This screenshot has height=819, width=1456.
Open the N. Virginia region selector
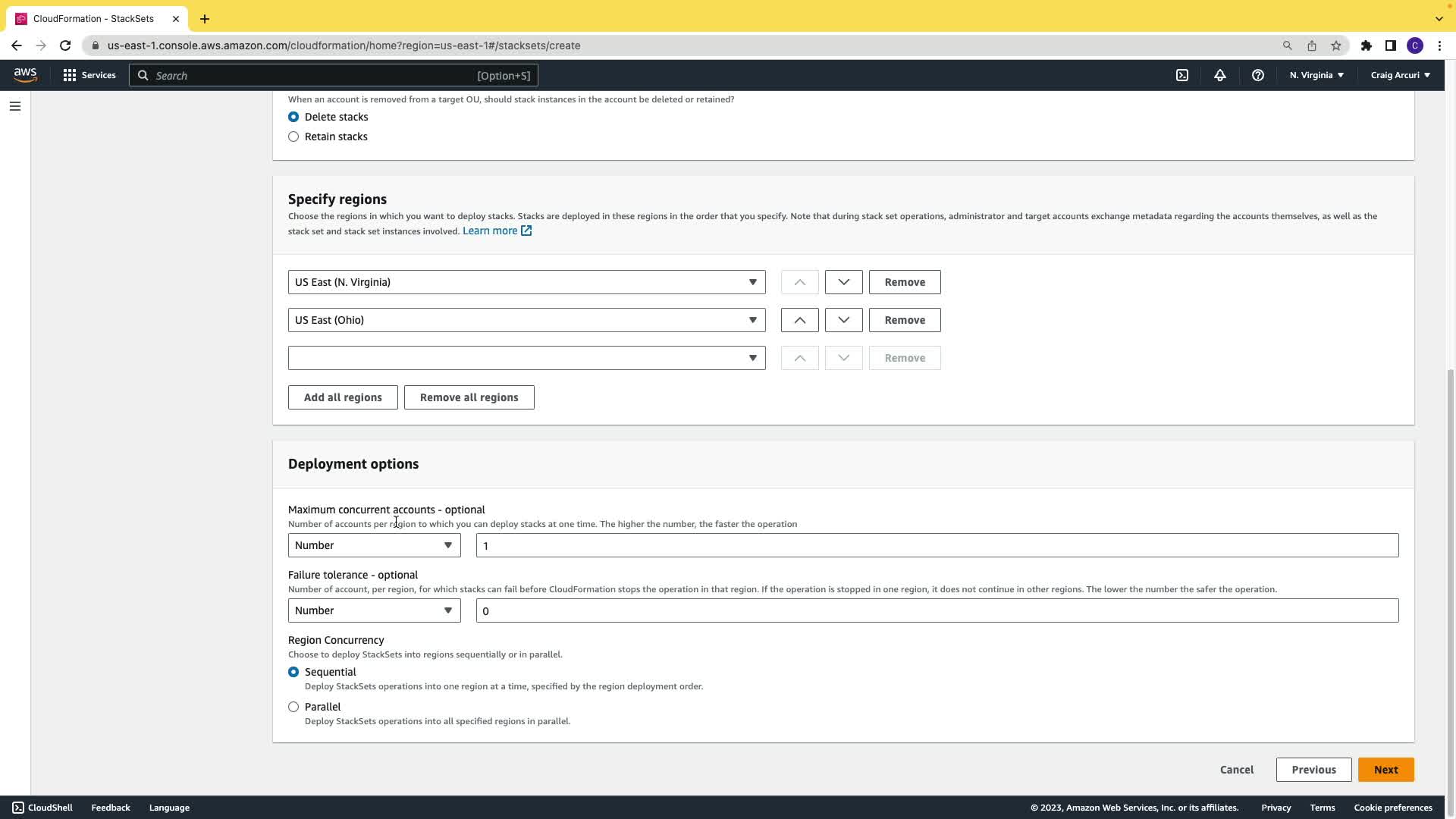tap(1316, 75)
